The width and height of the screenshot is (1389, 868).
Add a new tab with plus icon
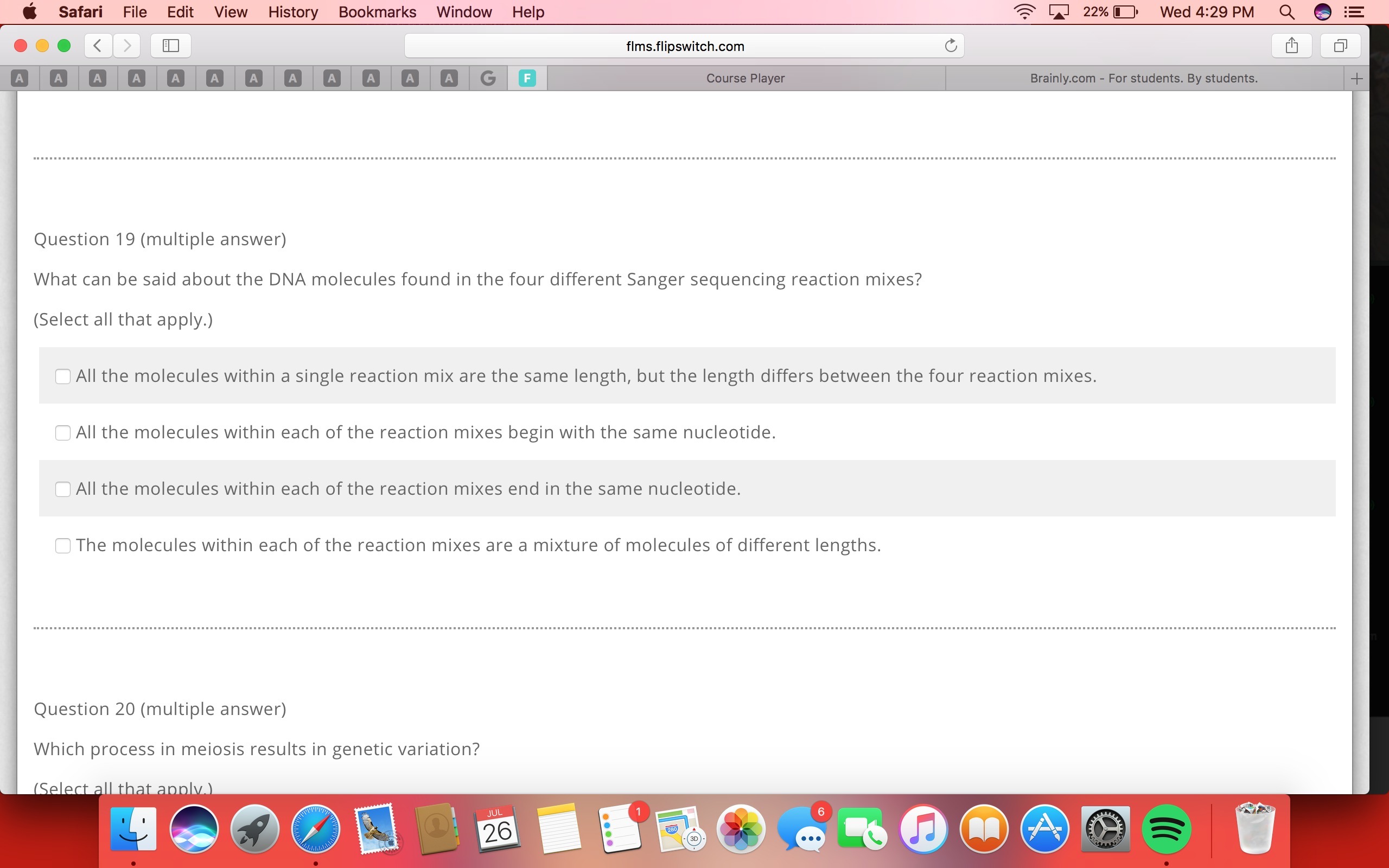pyautogui.click(x=1357, y=79)
